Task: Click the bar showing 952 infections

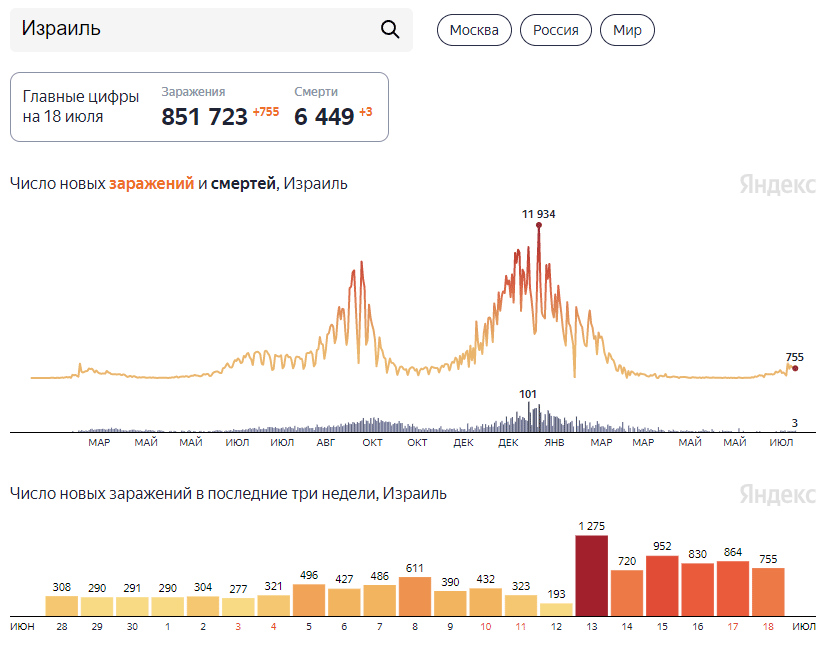Action: (662, 585)
